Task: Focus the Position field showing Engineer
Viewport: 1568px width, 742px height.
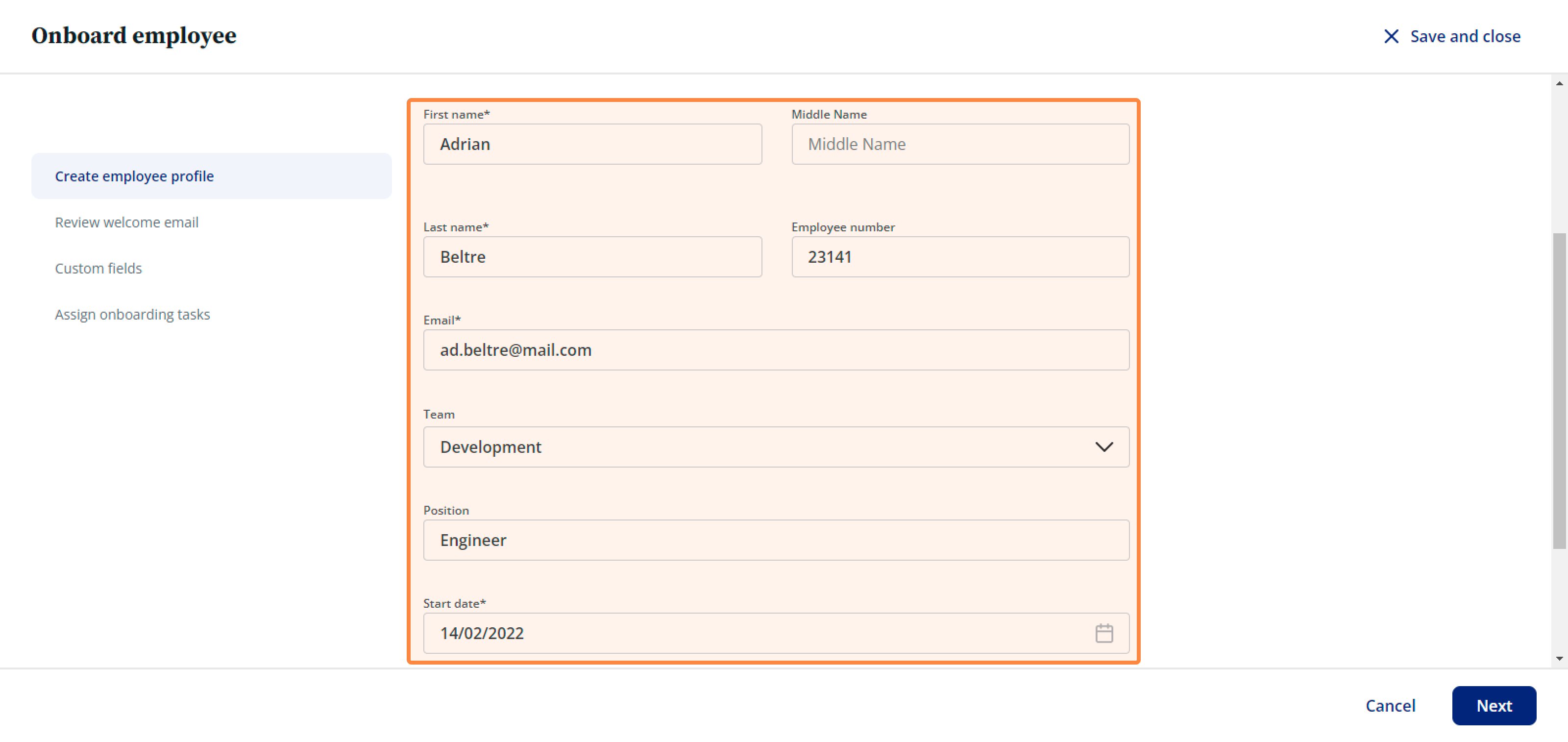Action: (x=776, y=540)
